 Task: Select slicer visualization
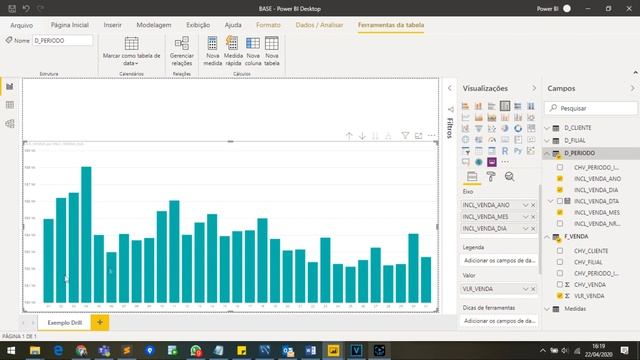point(465,151)
